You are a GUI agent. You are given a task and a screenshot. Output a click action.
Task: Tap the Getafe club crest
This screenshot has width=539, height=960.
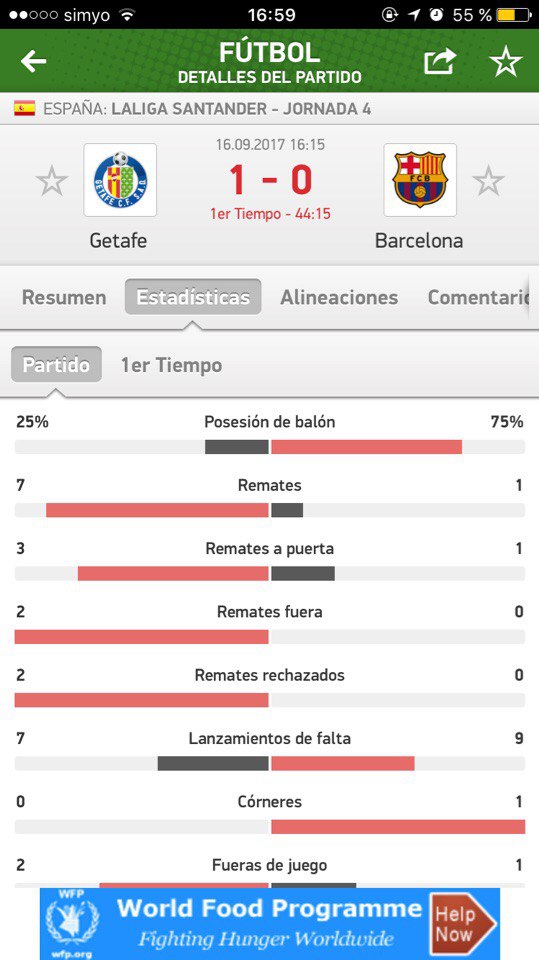click(x=120, y=180)
